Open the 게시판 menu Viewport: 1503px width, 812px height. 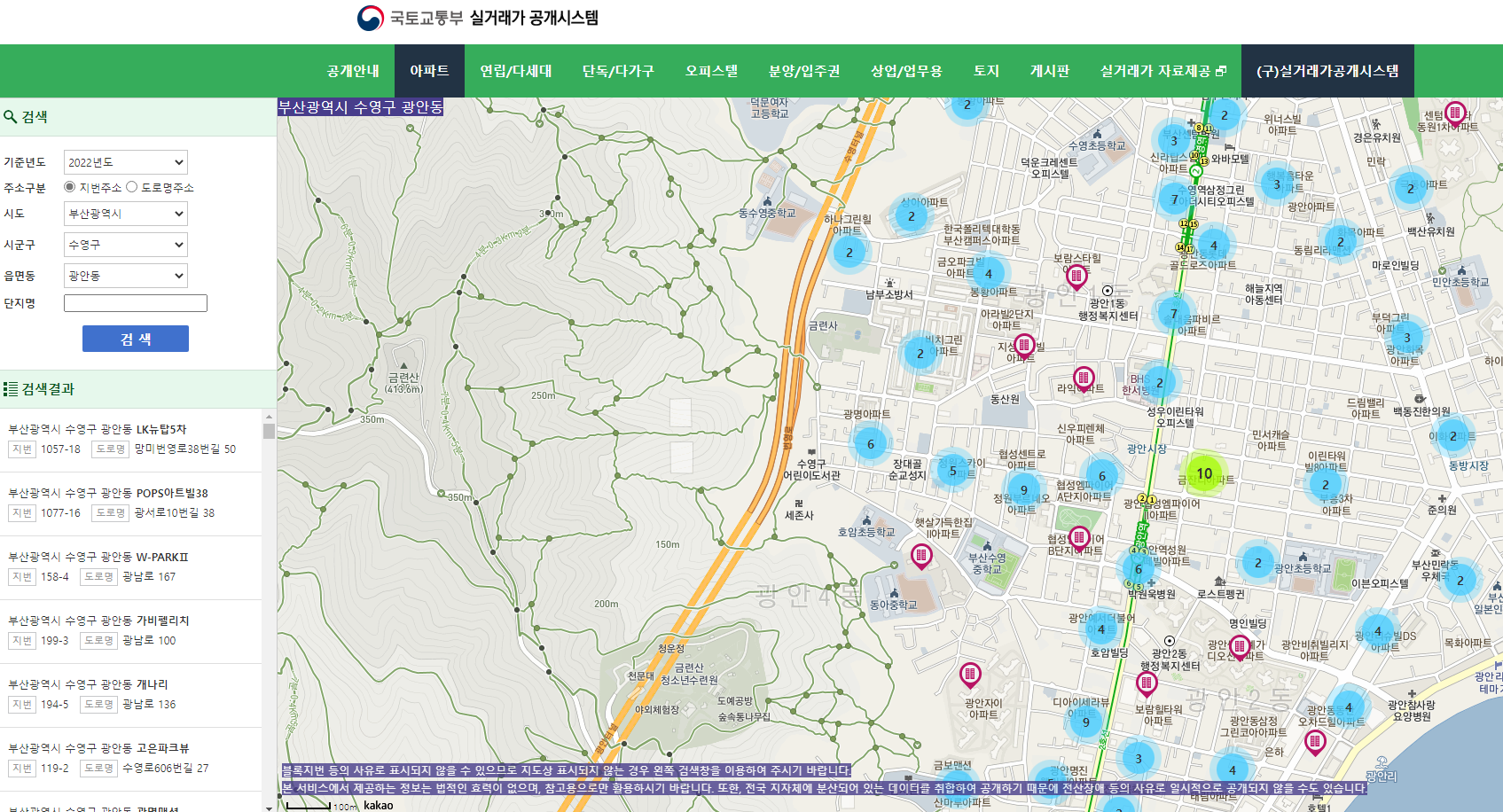coord(1050,71)
